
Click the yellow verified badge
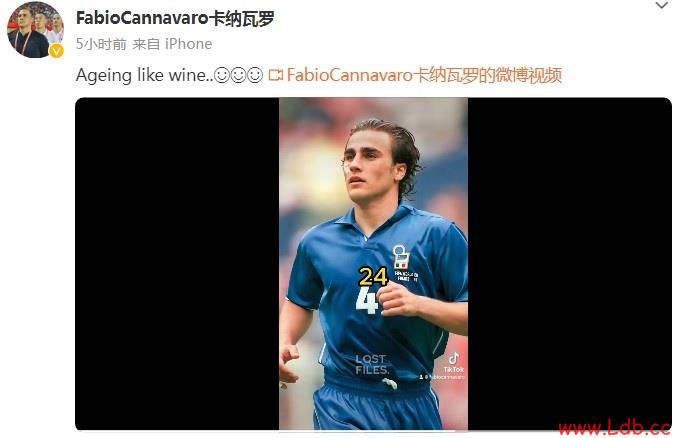(x=56, y=51)
